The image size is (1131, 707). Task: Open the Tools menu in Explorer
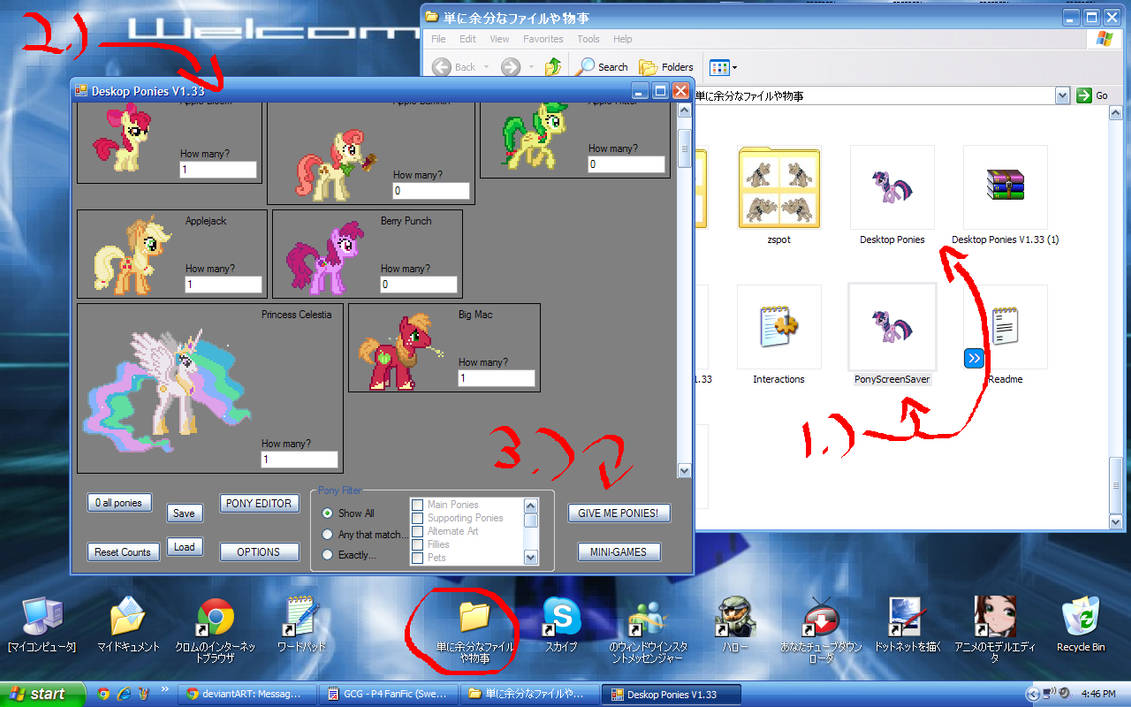pyautogui.click(x=588, y=39)
